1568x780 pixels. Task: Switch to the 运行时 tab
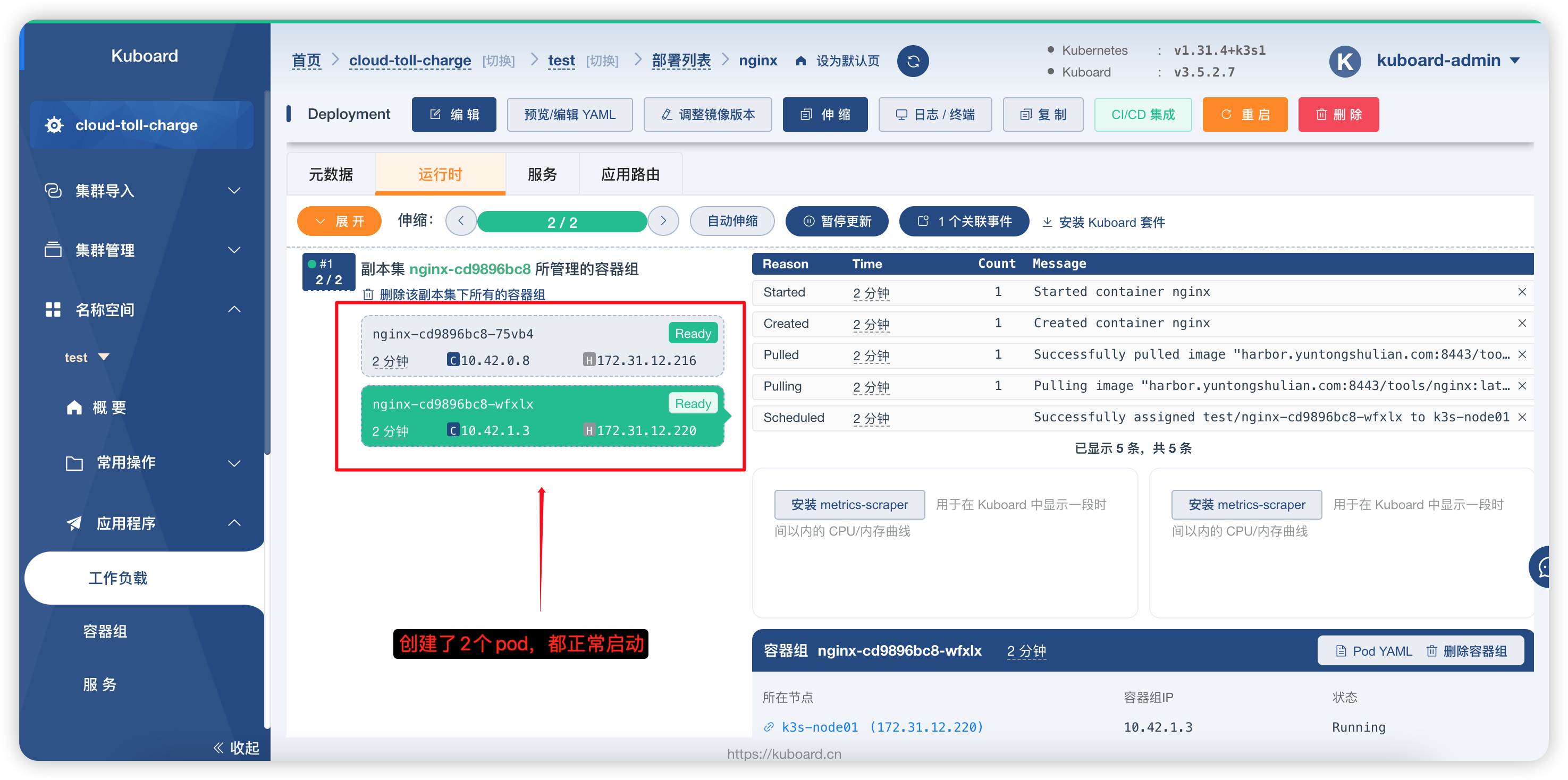point(440,175)
